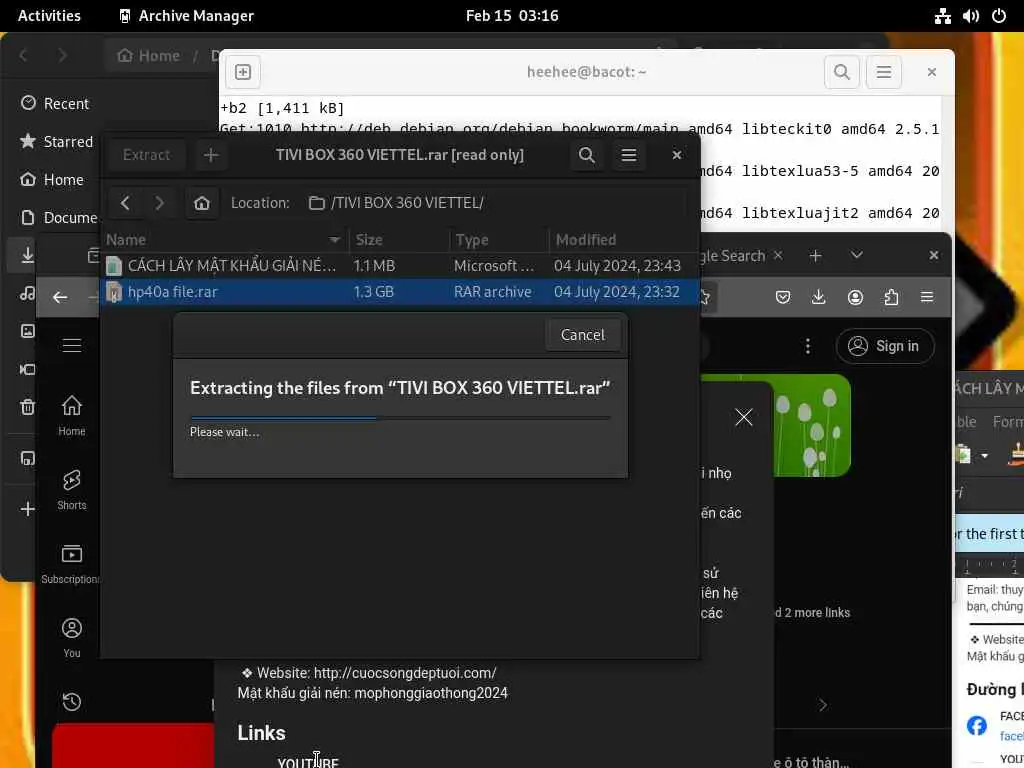Go forward in Archive Manager location bar
The width and height of the screenshot is (1024, 768).
point(159,203)
